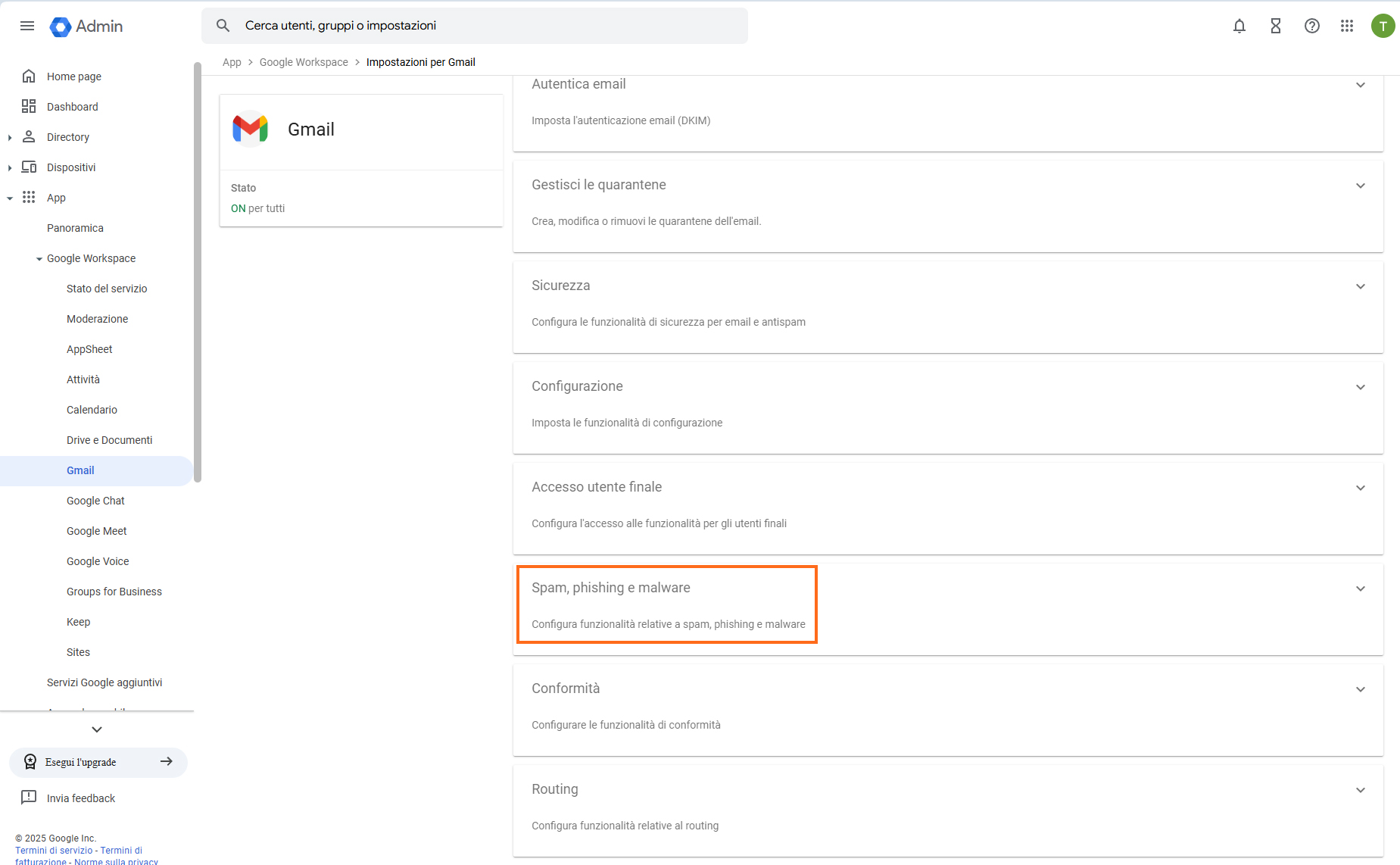Open the Termini di servizio link
This screenshot has height=865, width=1400.
[54, 851]
